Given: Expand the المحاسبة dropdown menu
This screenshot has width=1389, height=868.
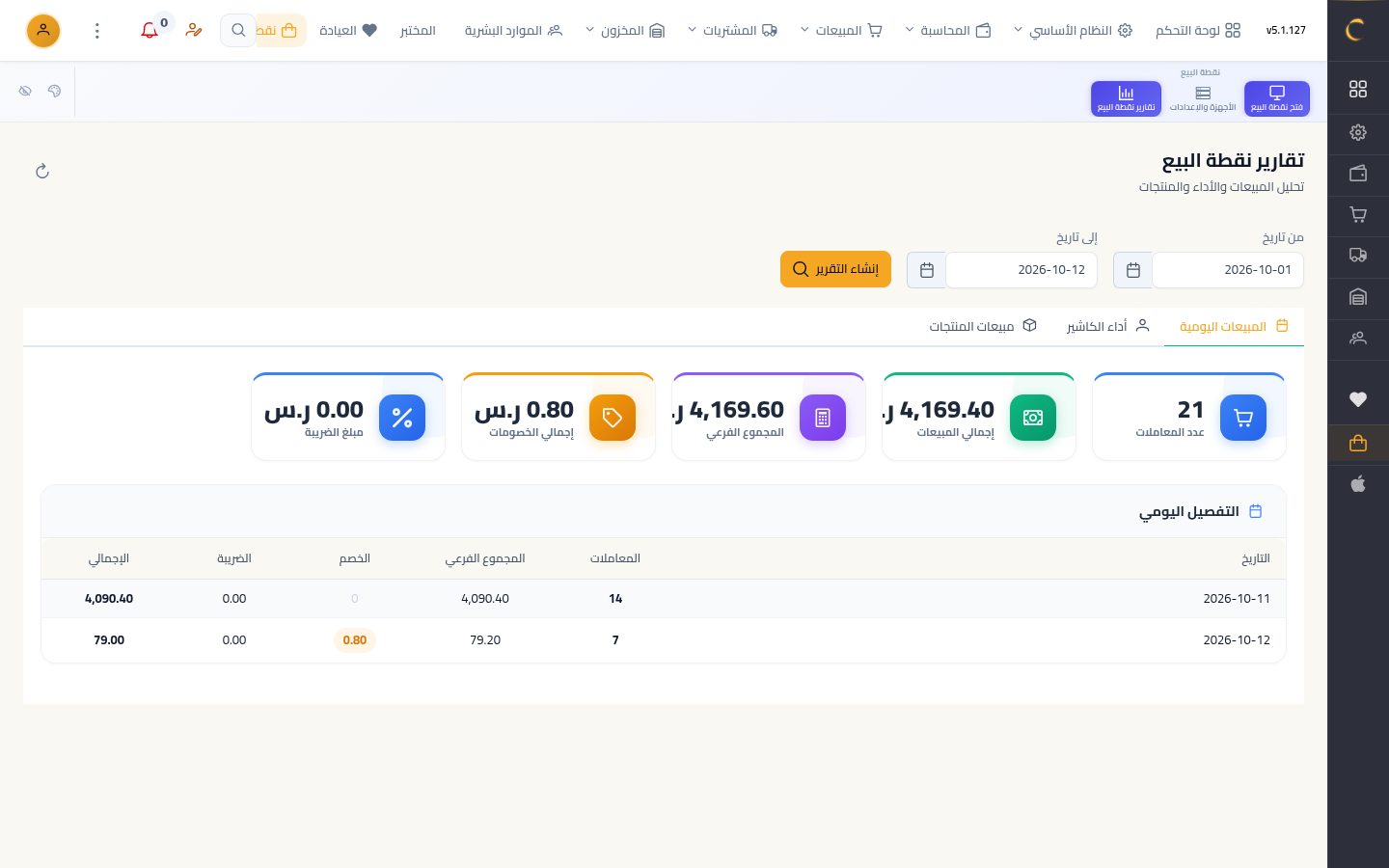Looking at the screenshot, I should point(947,31).
